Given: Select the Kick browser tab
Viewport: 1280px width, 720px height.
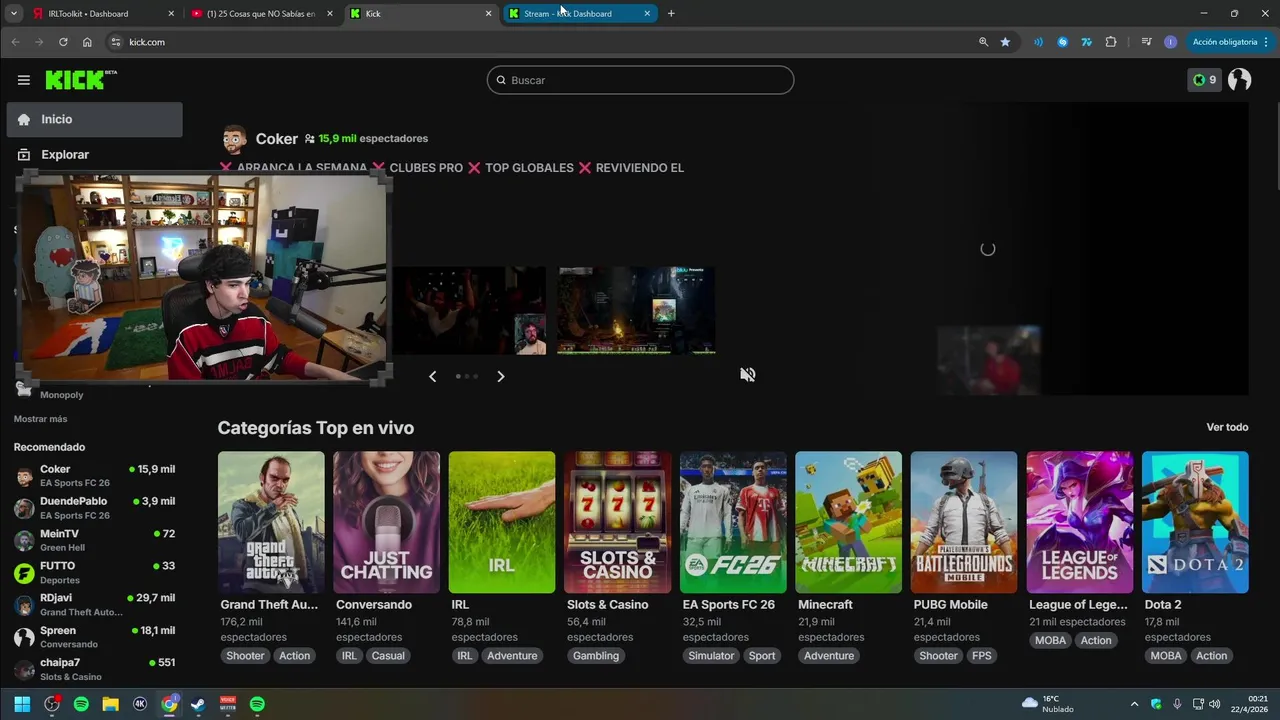Looking at the screenshot, I should point(421,14).
